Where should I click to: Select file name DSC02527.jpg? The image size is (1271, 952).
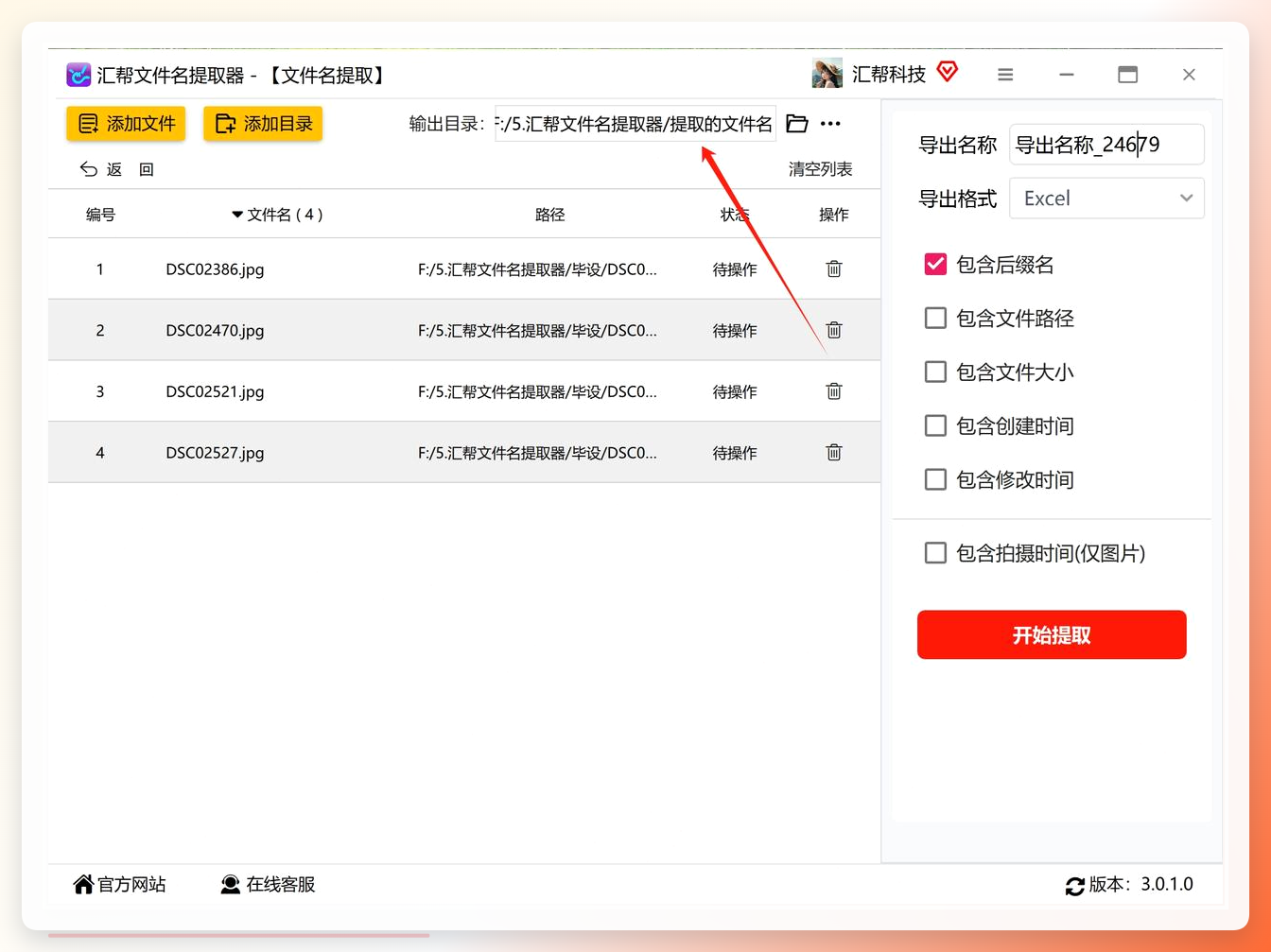(x=215, y=453)
